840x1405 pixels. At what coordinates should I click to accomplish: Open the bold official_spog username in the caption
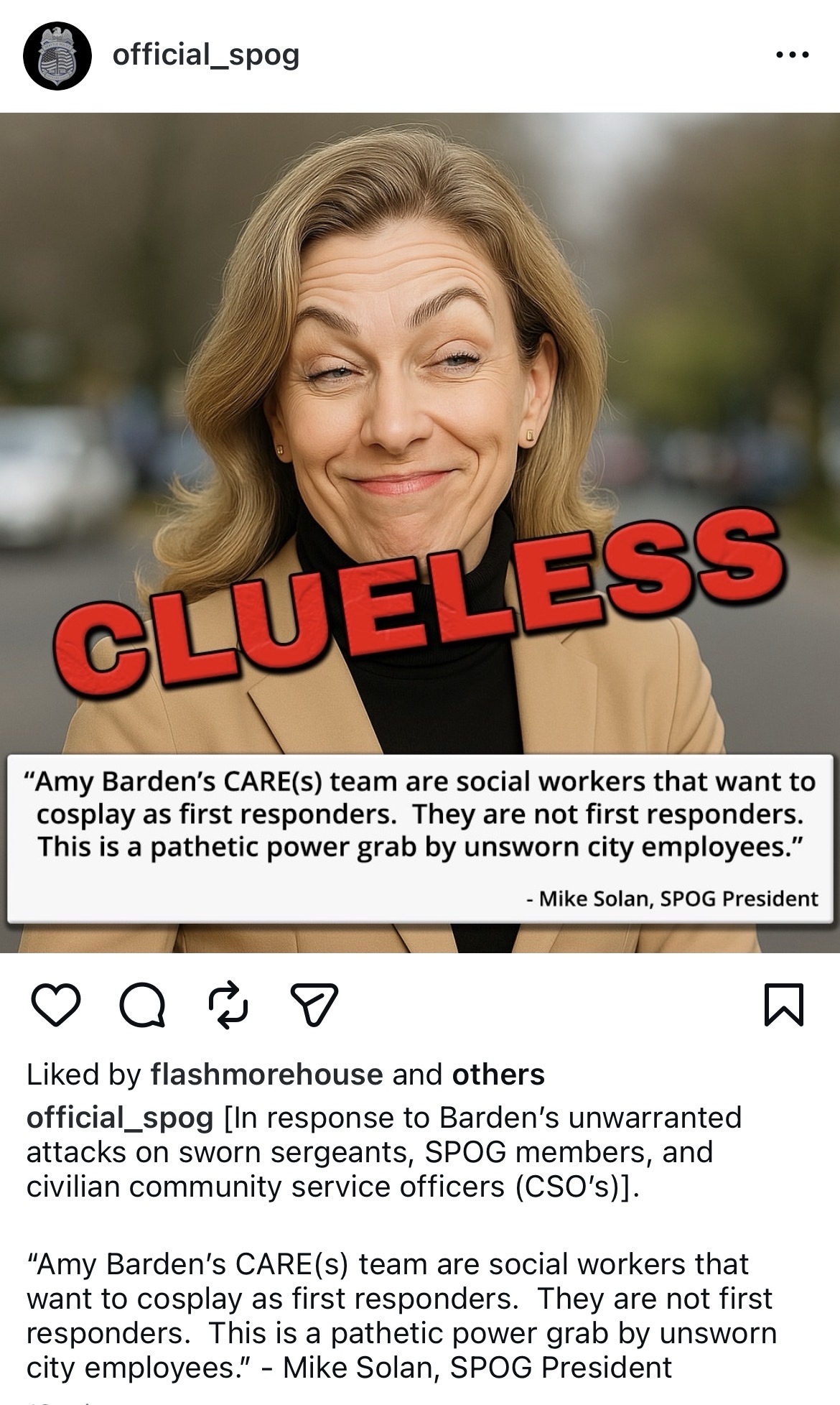(120, 1118)
